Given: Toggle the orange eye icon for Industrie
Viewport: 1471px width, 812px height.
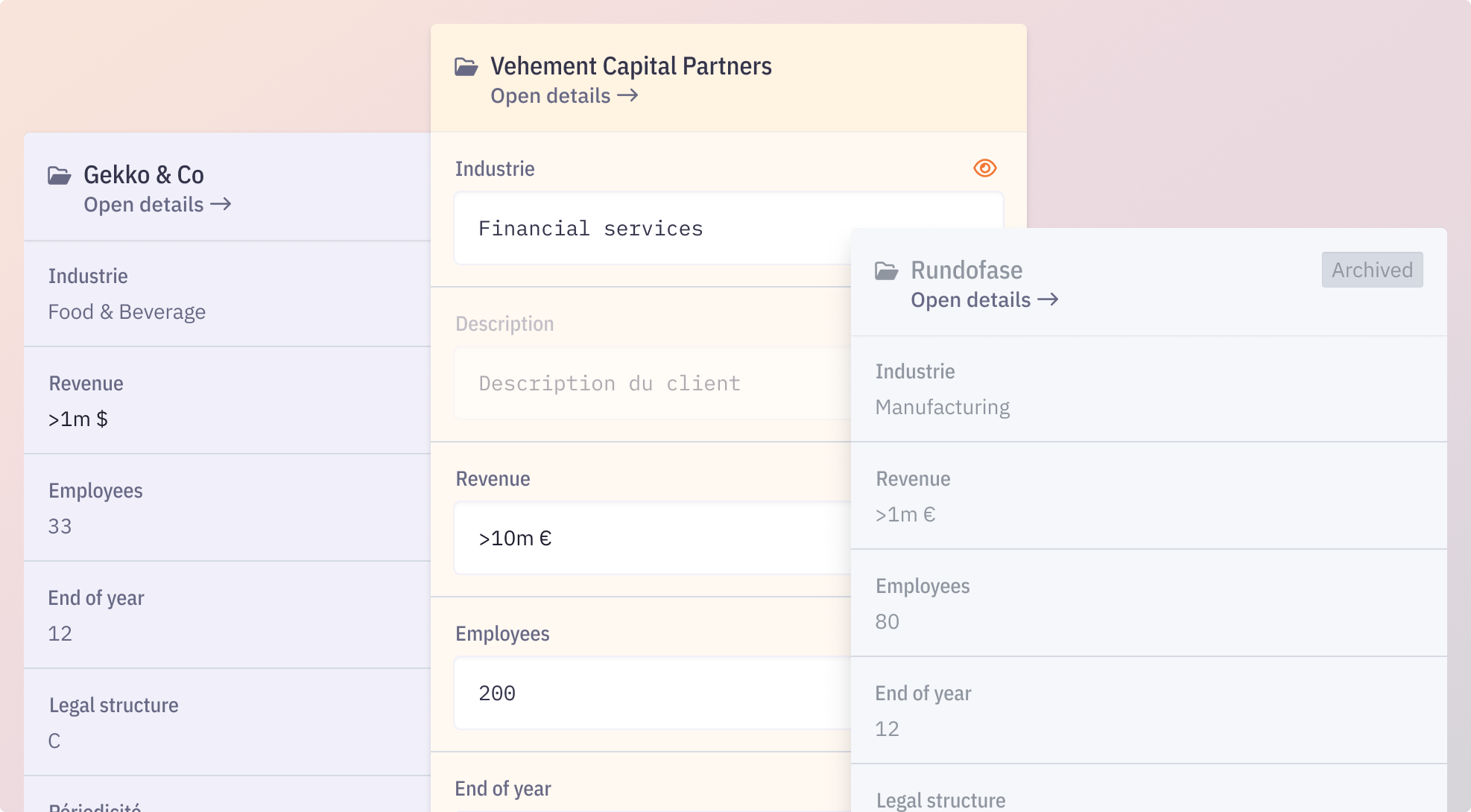Looking at the screenshot, I should (x=985, y=168).
